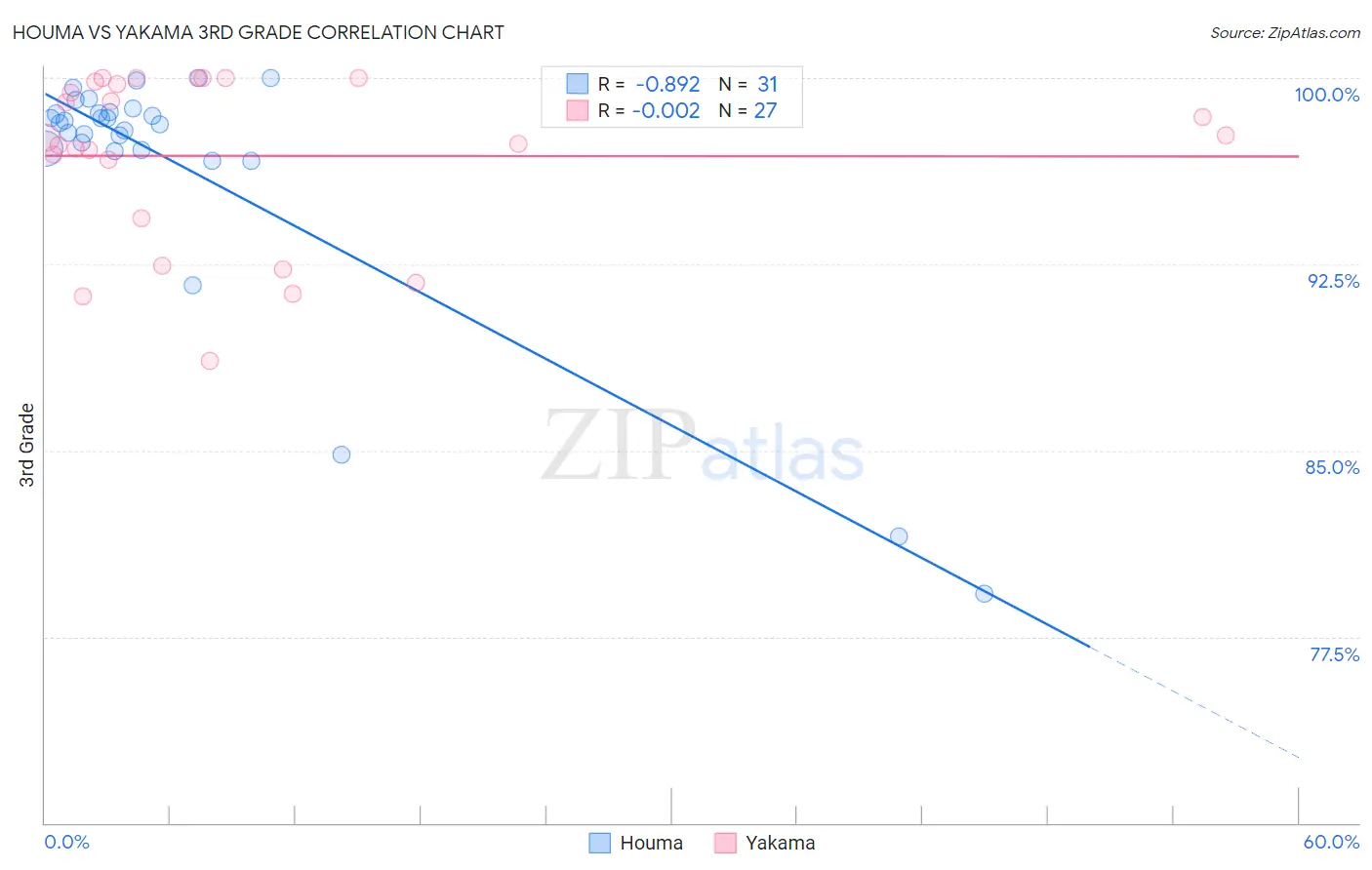Click the rightmost pink Yakama data point
The width and height of the screenshot is (1372, 870).
1226,136
